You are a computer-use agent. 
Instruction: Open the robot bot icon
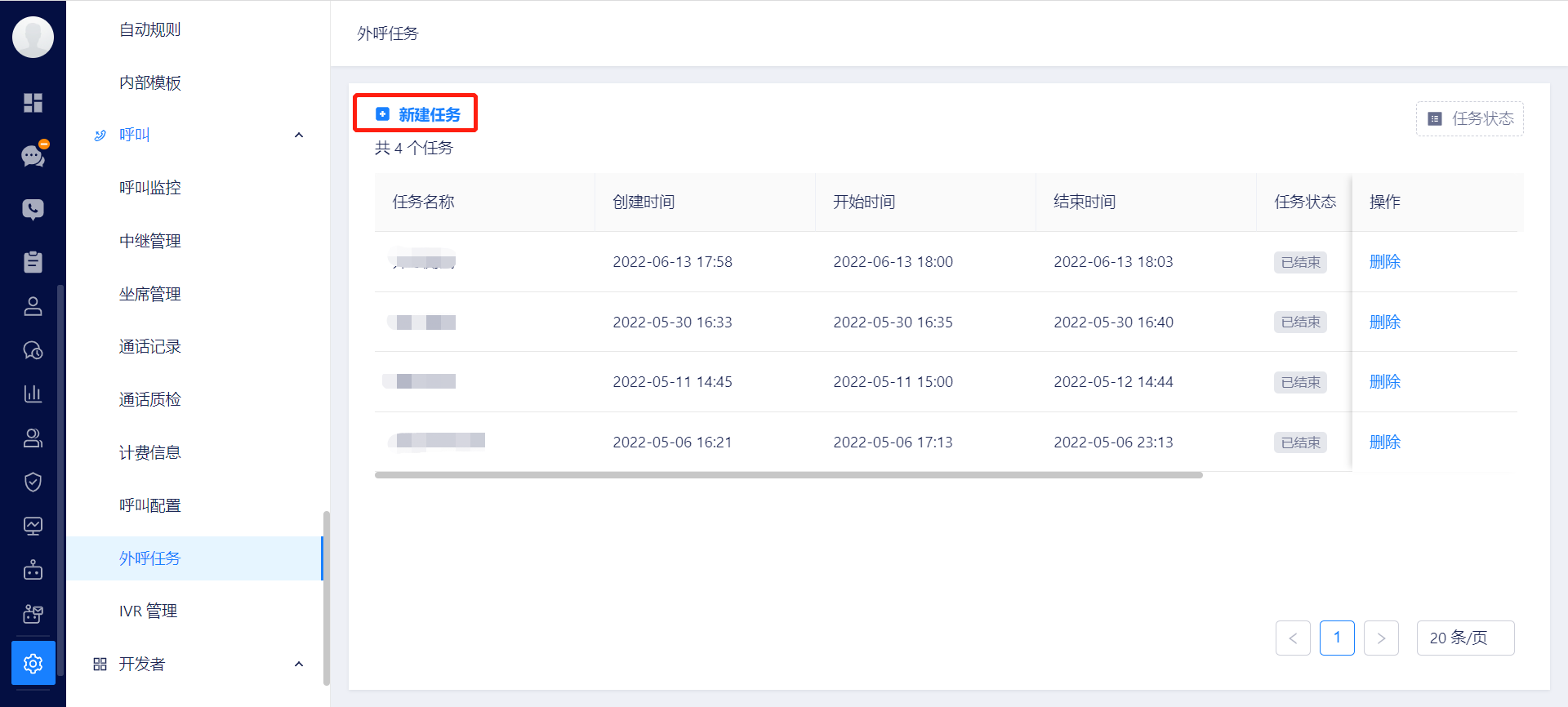click(x=33, y=570)
